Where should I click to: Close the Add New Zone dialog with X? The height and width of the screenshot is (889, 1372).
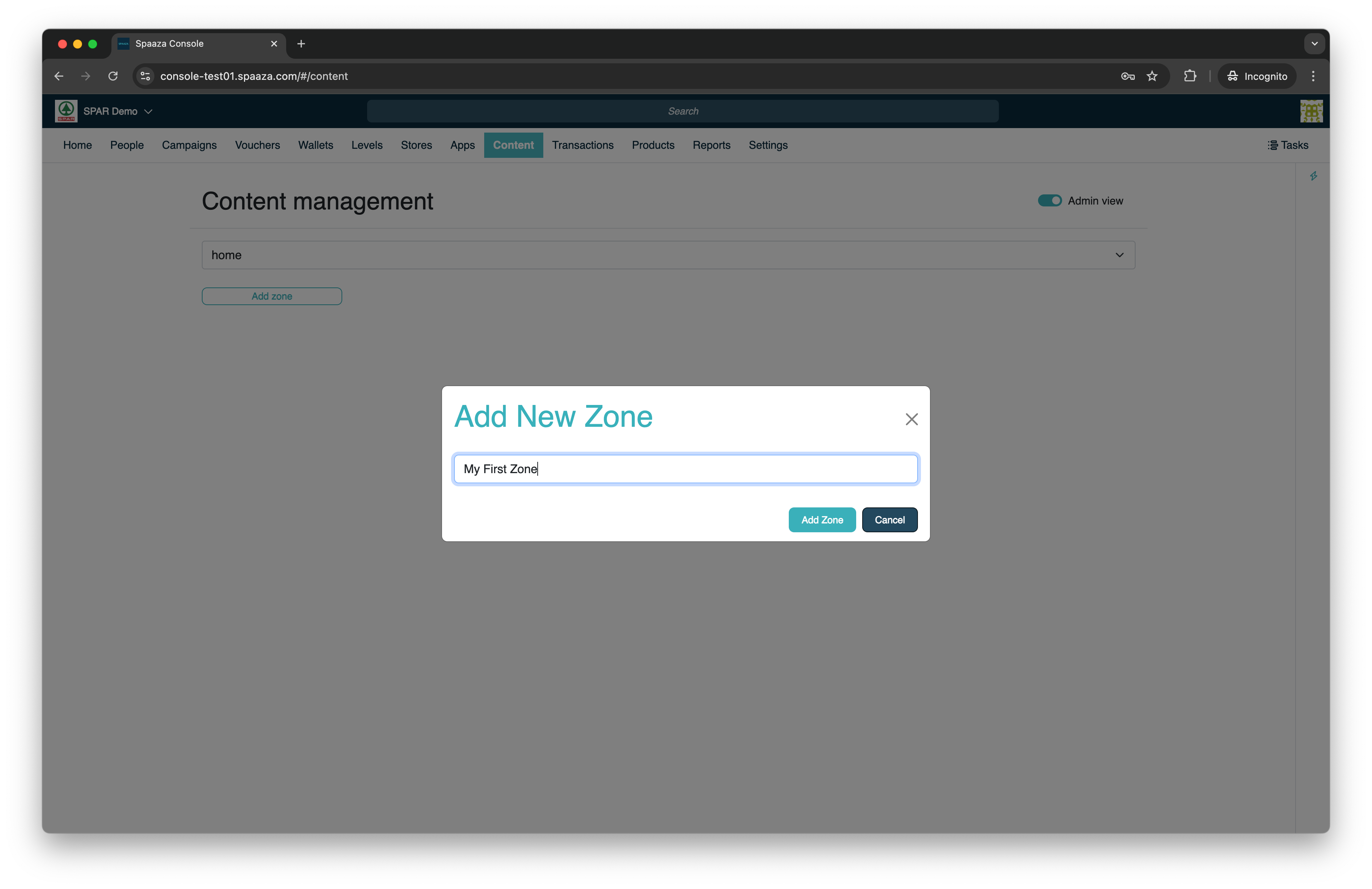(911, 419)
